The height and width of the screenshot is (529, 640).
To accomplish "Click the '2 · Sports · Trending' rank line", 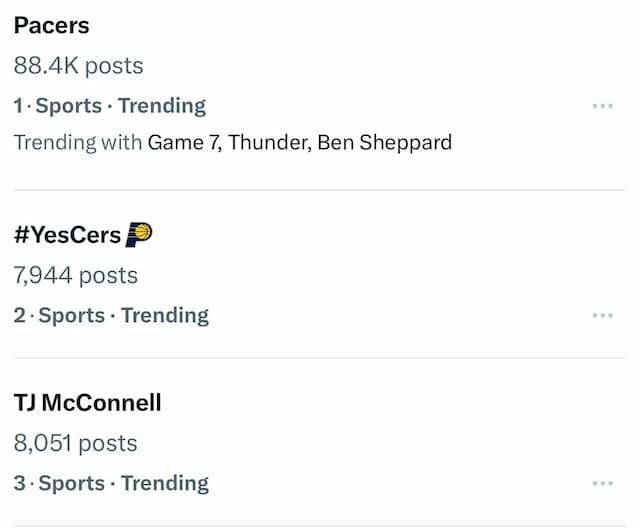I will click(x=111, y=316).
